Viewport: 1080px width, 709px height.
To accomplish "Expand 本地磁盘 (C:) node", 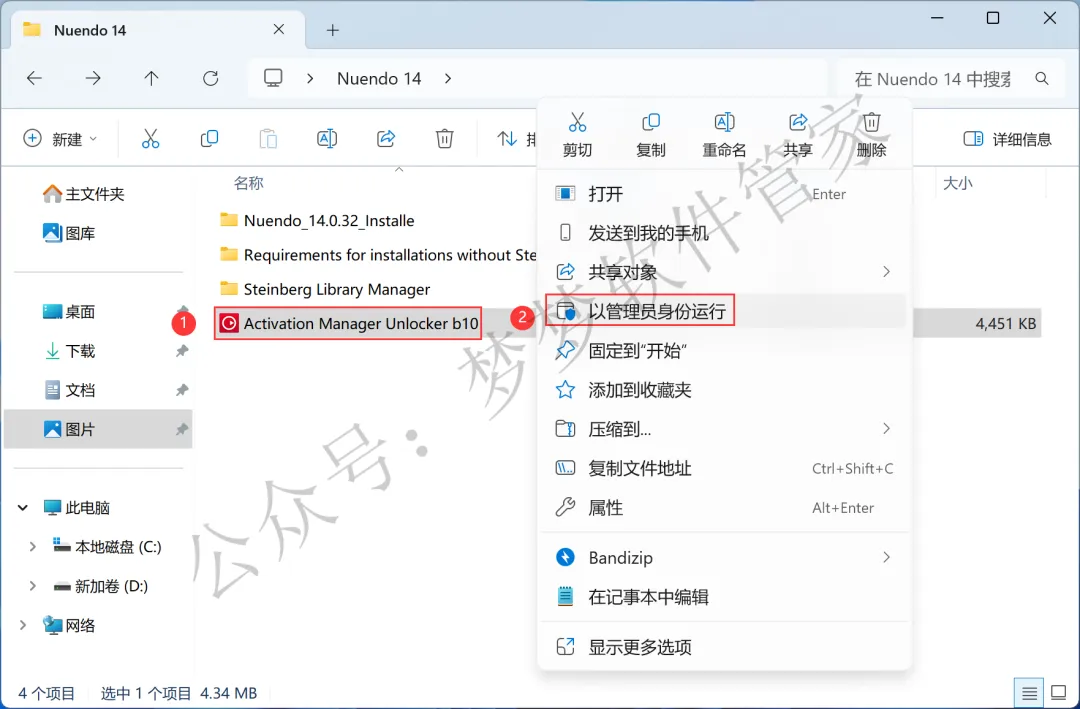I will tap(32, 546).
